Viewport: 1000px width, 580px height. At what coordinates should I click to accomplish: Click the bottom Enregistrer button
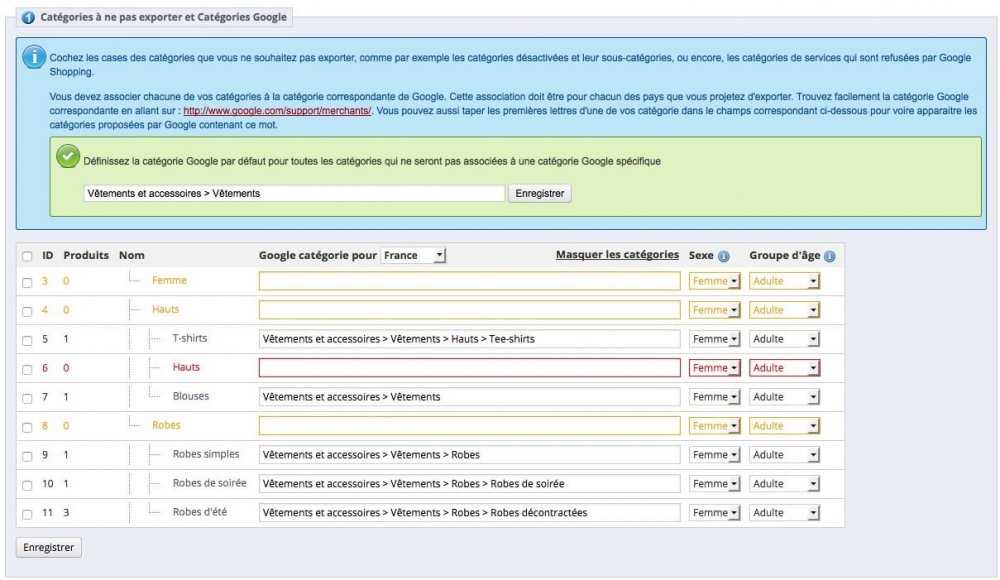(48, 547)
